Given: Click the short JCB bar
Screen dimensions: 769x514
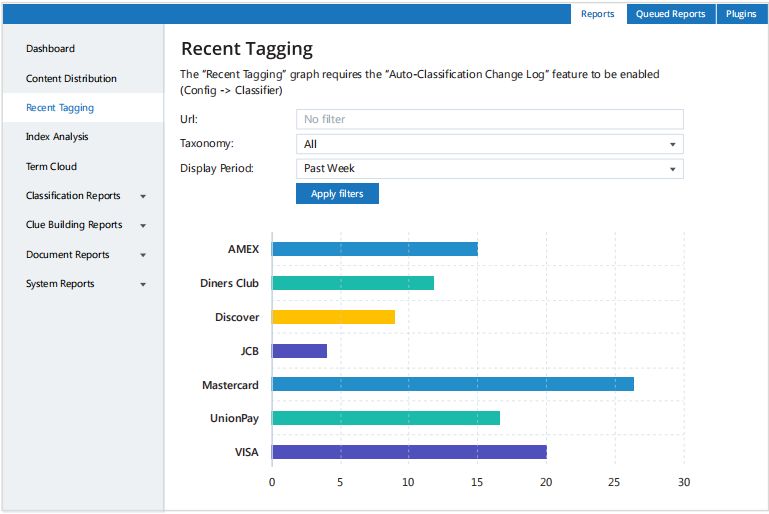Looking at the screenshot, I should (299, 351).
